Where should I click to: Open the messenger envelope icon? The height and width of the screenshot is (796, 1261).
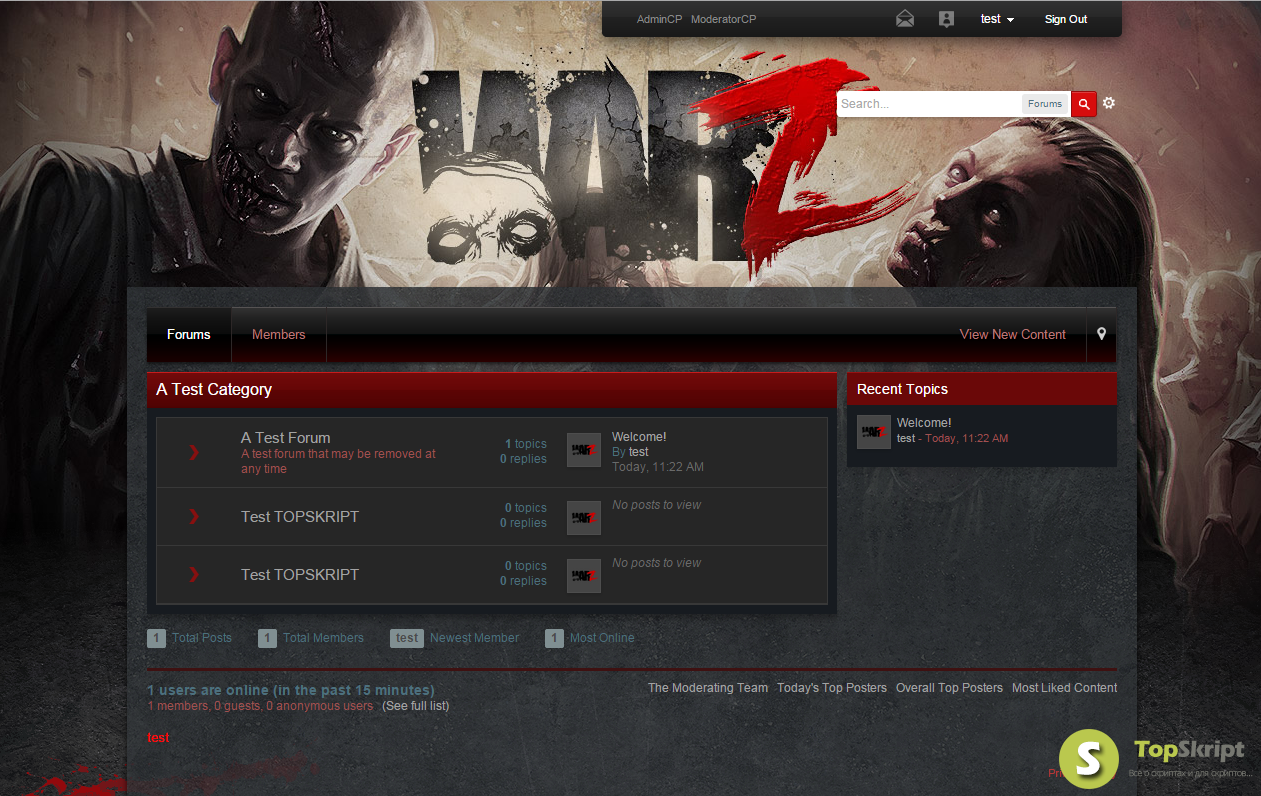tap(905, 19)
